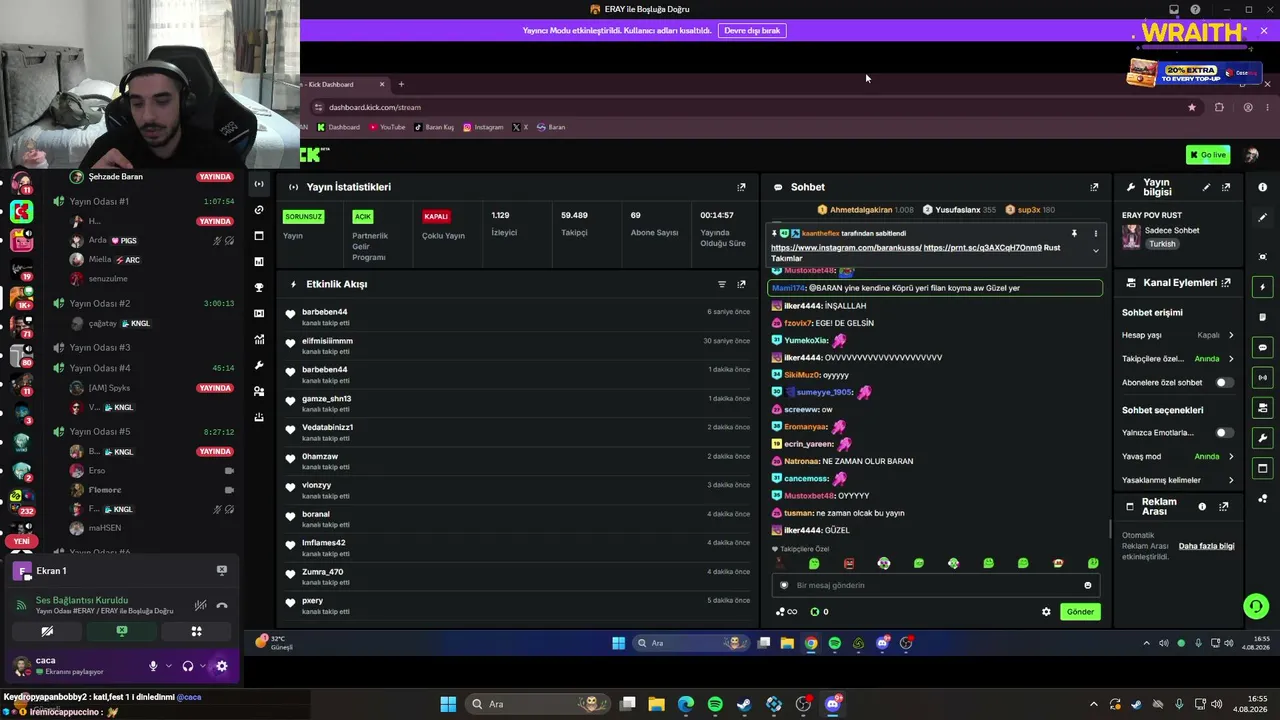Pop out the Reklam Arası panel
Image resolution: width=1280 pixels, height=720 pixels.
pyautogui.click(x=1223, y=507)
